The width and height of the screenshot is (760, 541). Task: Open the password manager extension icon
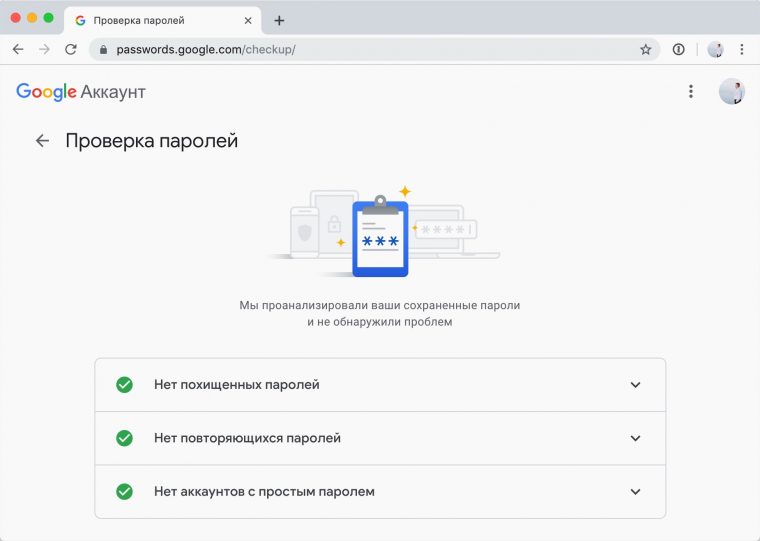[679, 49]
